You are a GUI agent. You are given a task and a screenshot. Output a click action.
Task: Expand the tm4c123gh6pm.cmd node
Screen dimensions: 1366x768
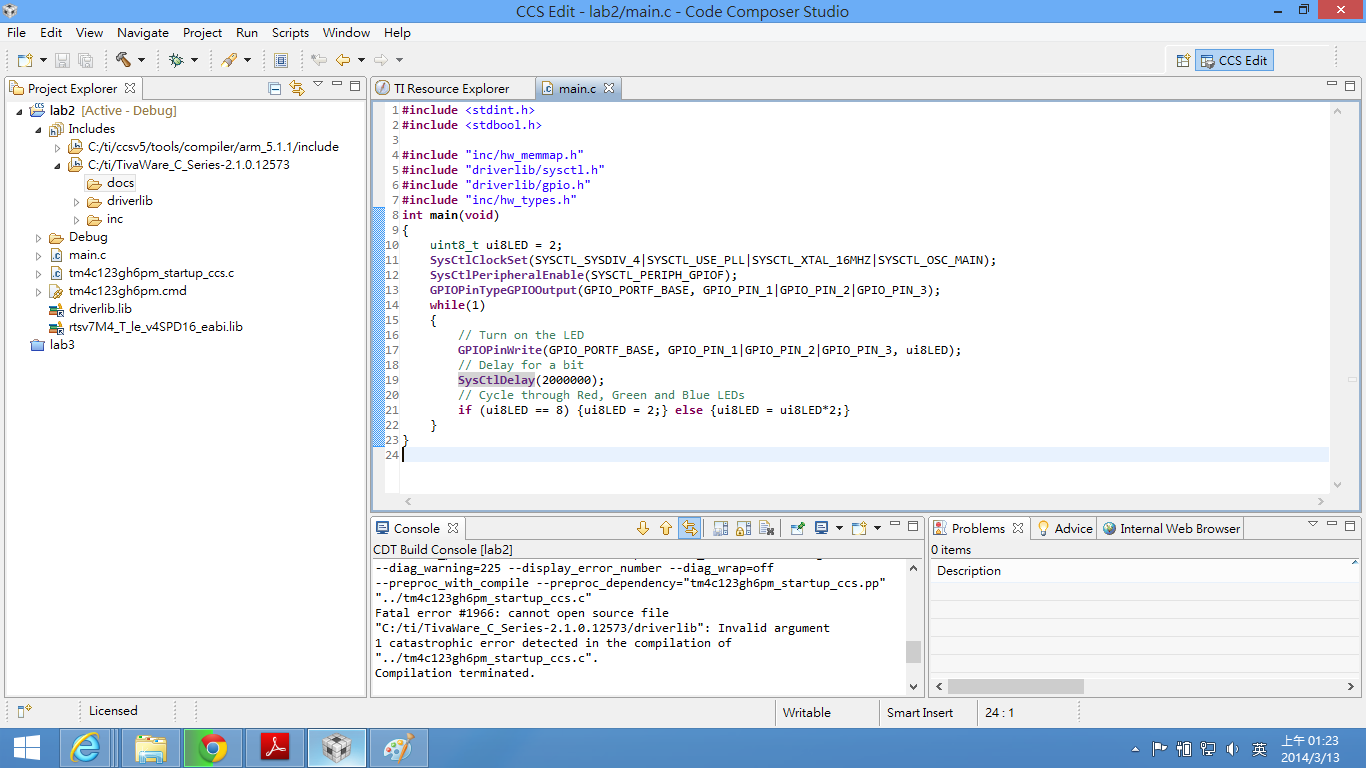tap(39, 291)
